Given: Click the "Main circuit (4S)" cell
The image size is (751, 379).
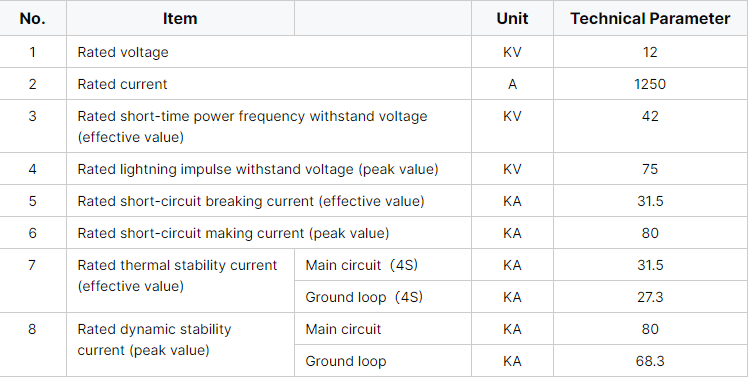Looking at the screenshot, I should (x=383, y=264).
